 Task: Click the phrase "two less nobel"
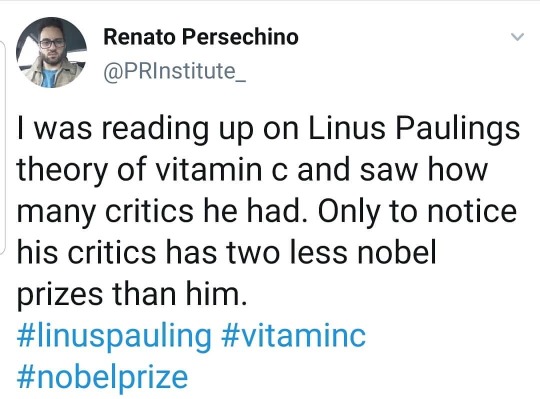click(x=331, y=252)
